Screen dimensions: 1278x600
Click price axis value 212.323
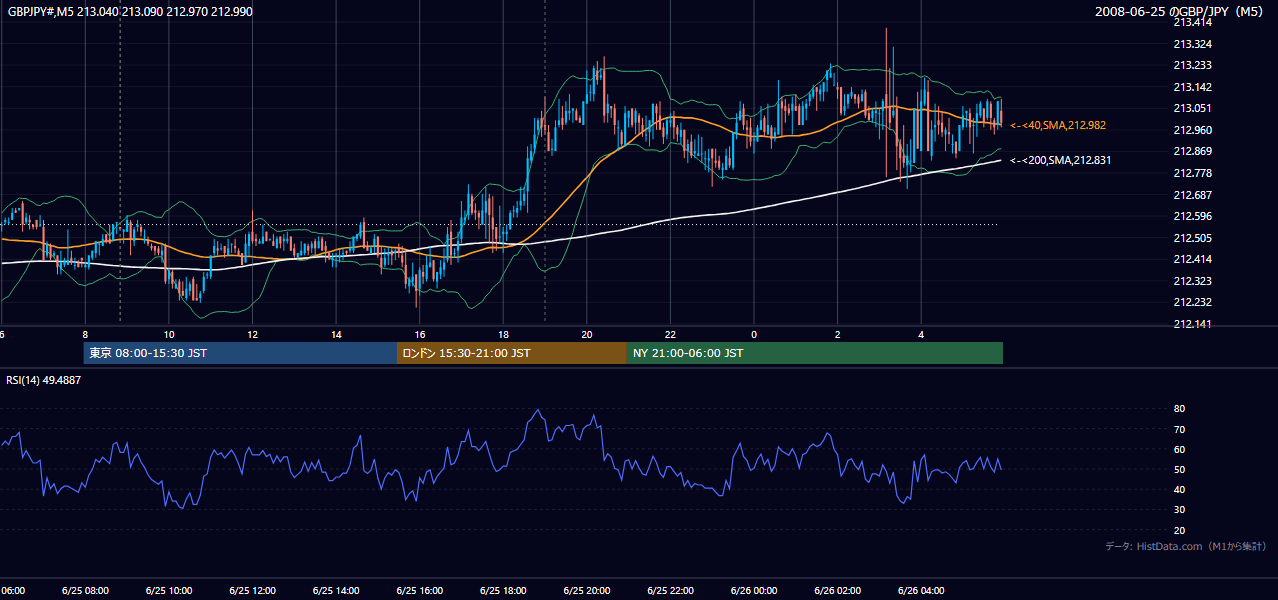[1192, 281]
